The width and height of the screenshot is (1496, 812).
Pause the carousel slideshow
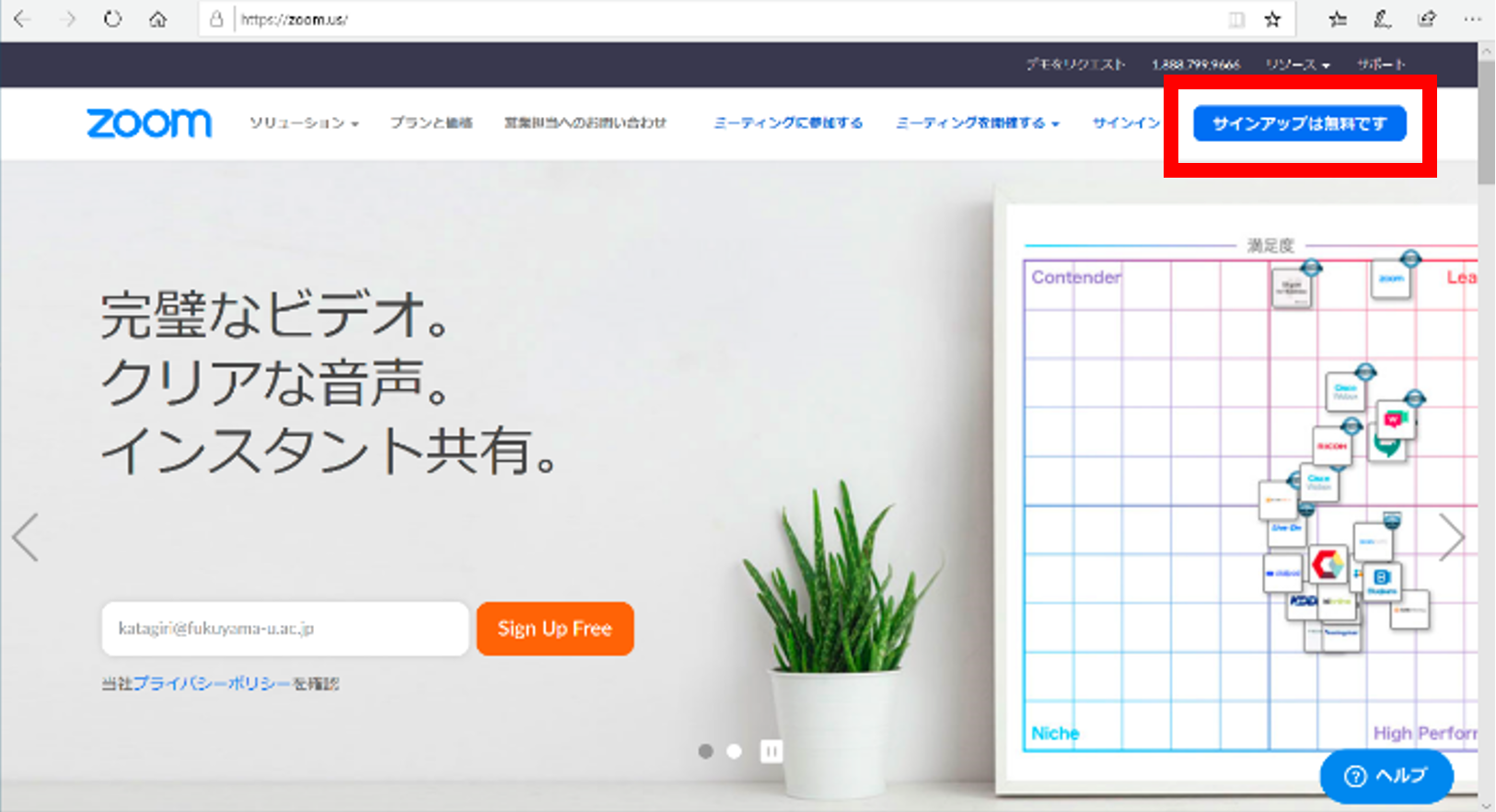tap(771, 751)
